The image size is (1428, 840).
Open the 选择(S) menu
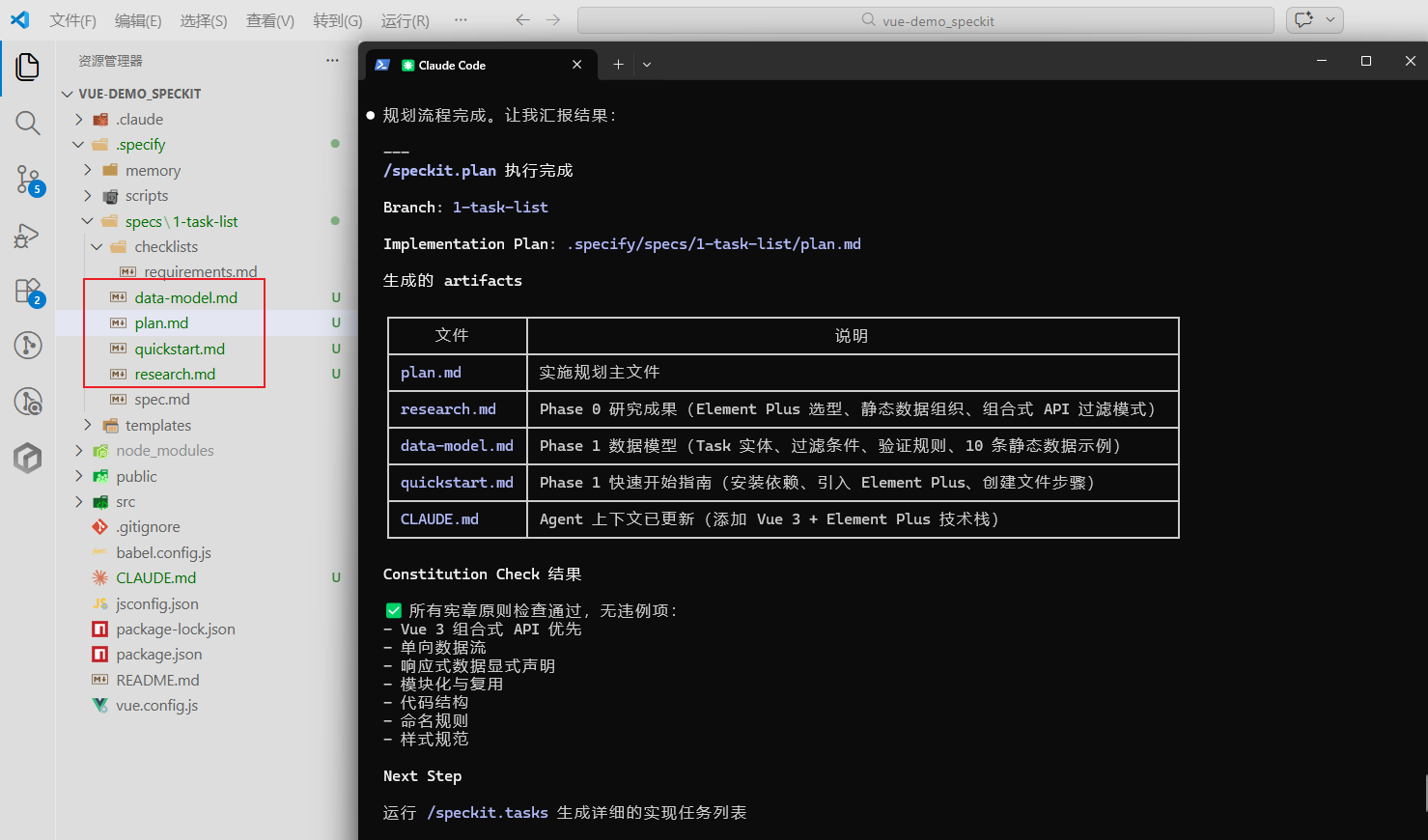click(204, 21)
